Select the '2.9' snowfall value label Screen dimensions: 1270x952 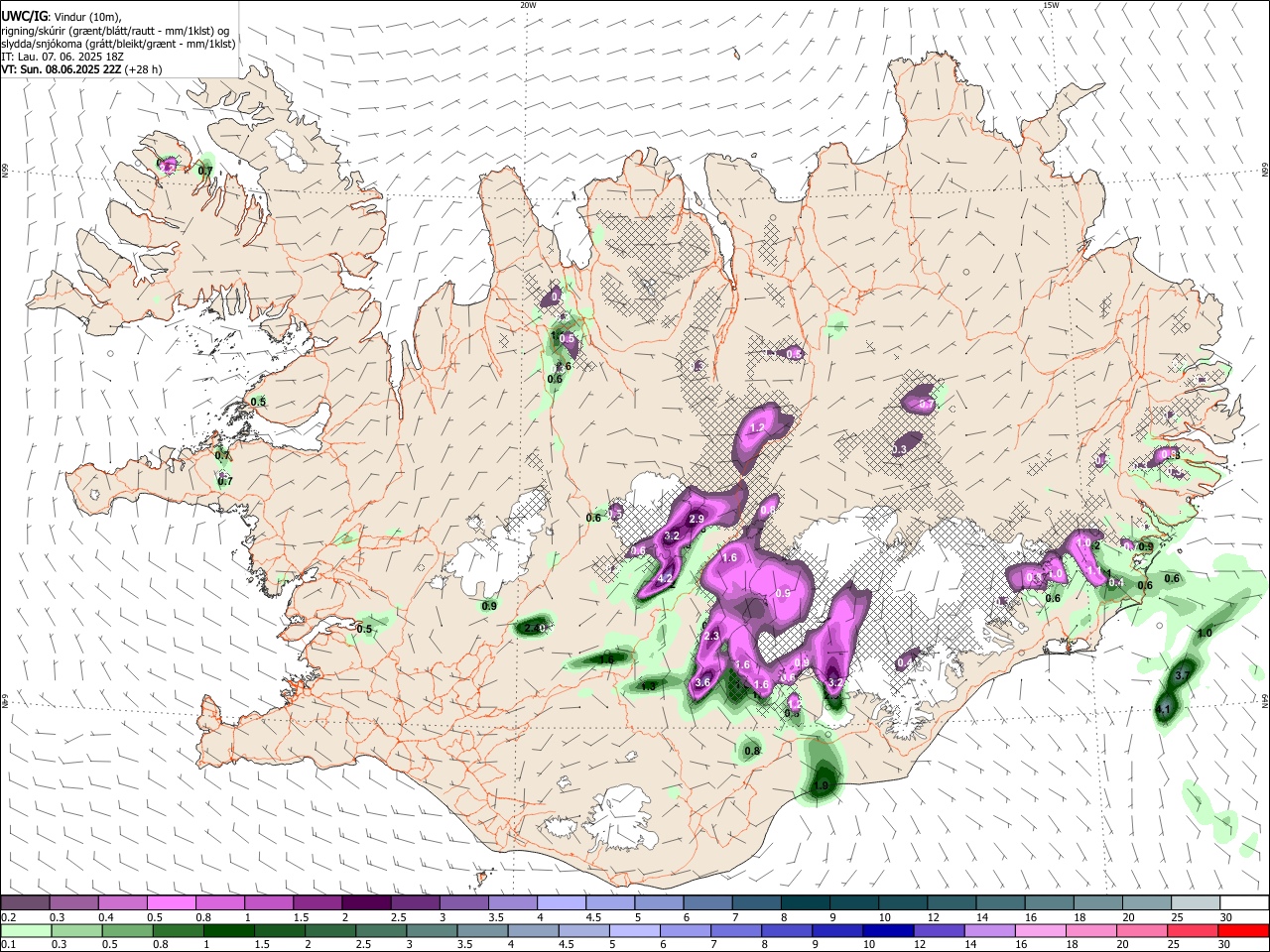pyautogui.click(x=697, y=519)
